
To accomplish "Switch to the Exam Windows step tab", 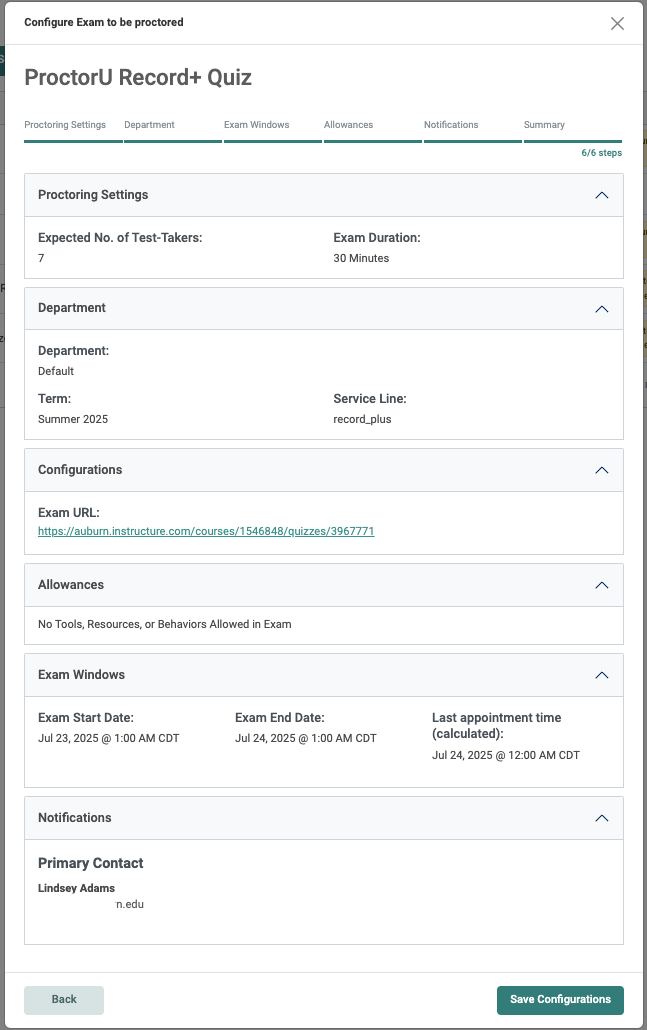I will click(x=254, y=125).
